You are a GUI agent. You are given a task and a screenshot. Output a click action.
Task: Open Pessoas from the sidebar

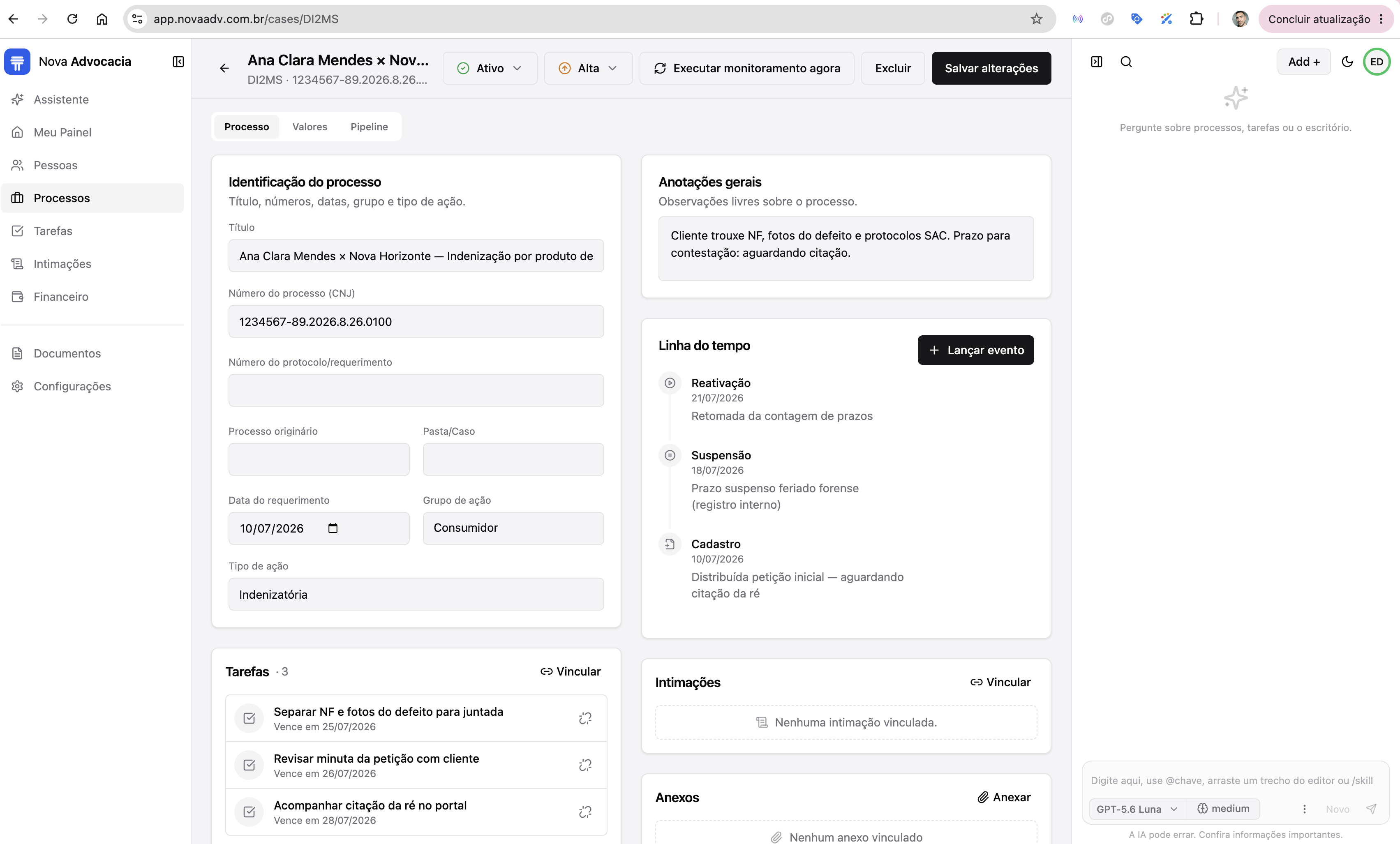click(92, 165)
